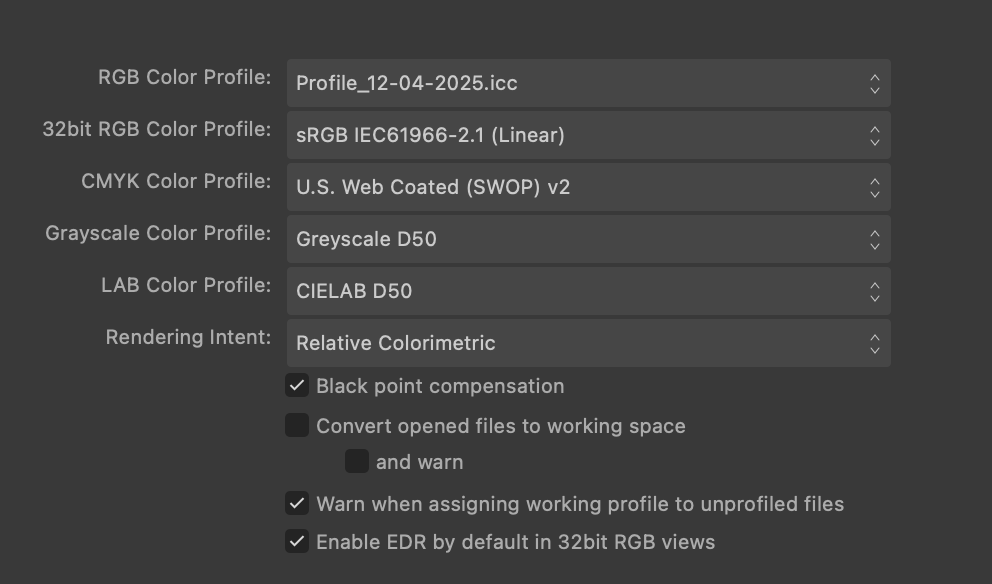Viewport: 992px width, 584px height.
Task: Click the chevron arrows on Relative Colorimetric
Action: [874, 343]
